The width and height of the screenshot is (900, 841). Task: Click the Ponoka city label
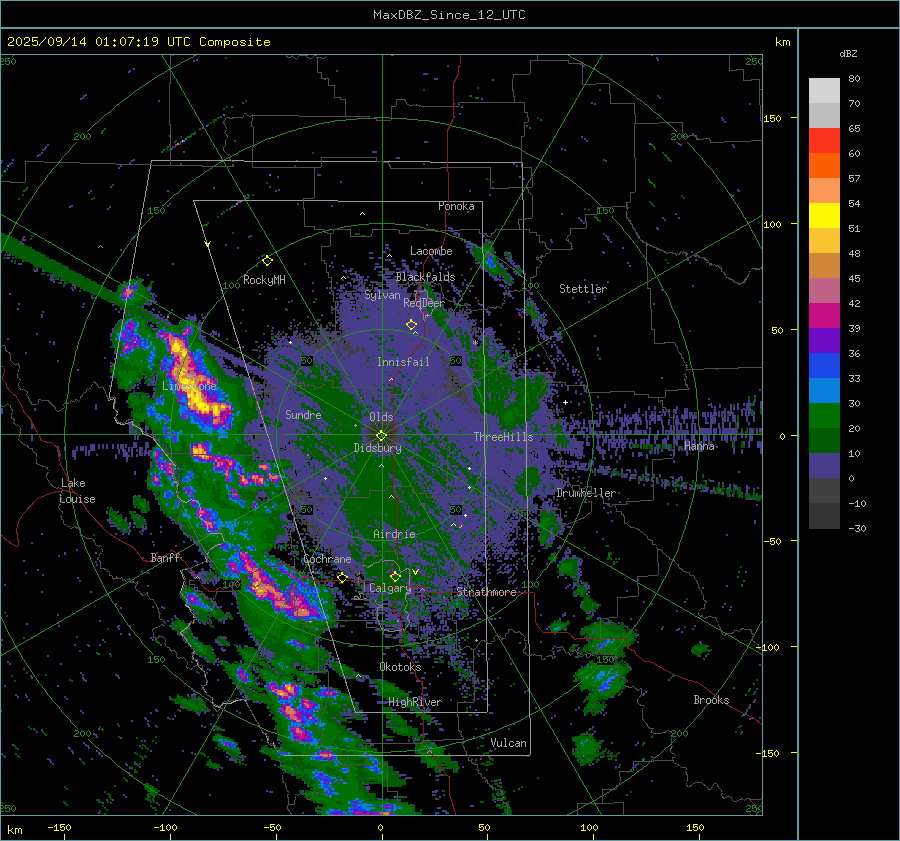456,206
